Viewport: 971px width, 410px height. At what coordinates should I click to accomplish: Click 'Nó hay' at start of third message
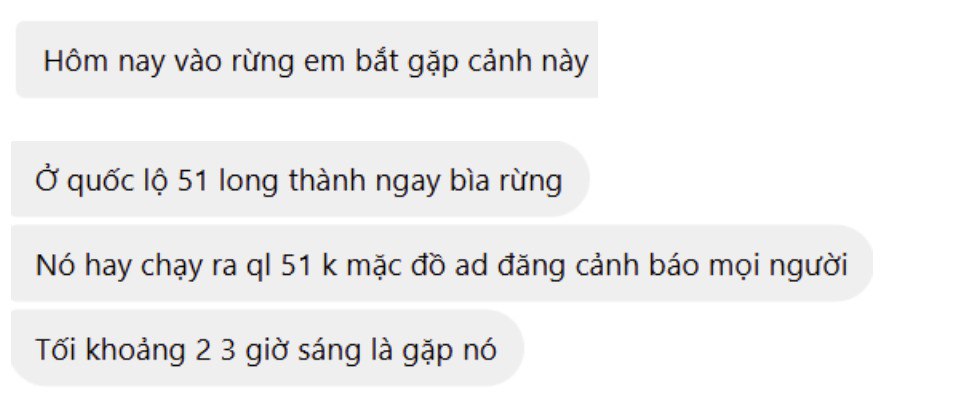point(75,266)
